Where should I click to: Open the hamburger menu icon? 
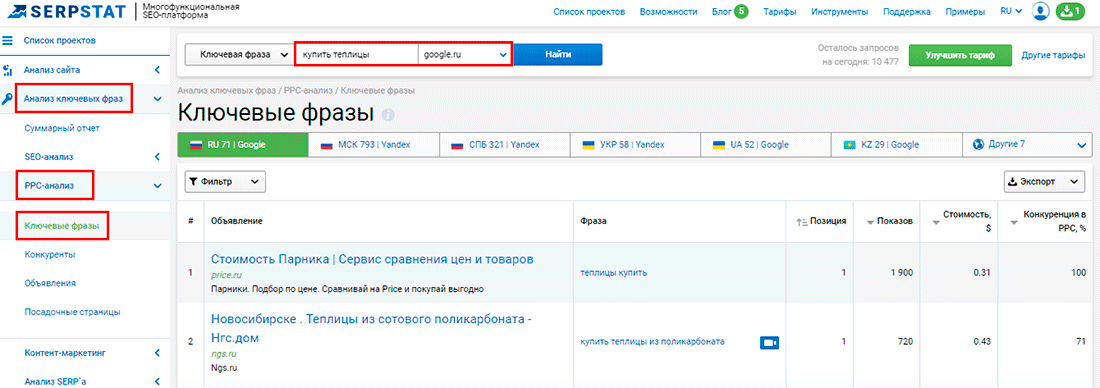(8, 41)
